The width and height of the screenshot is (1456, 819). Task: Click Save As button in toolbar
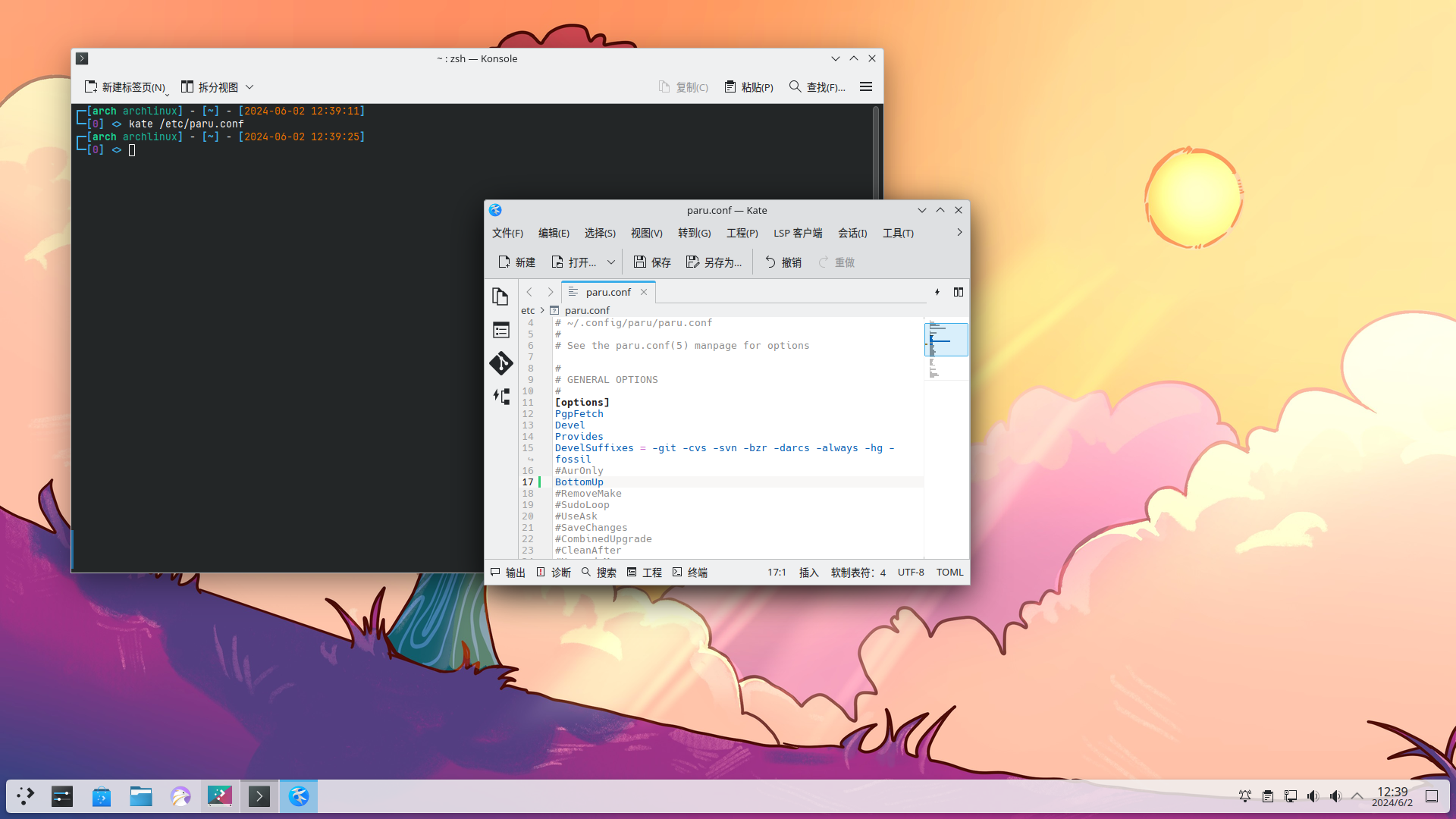[714, 262]
